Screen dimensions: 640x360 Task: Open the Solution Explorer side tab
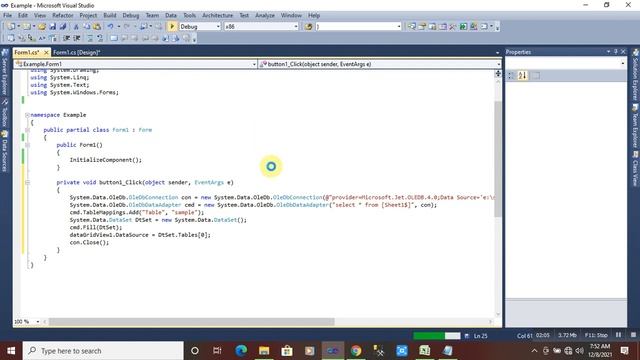point(635,76)
